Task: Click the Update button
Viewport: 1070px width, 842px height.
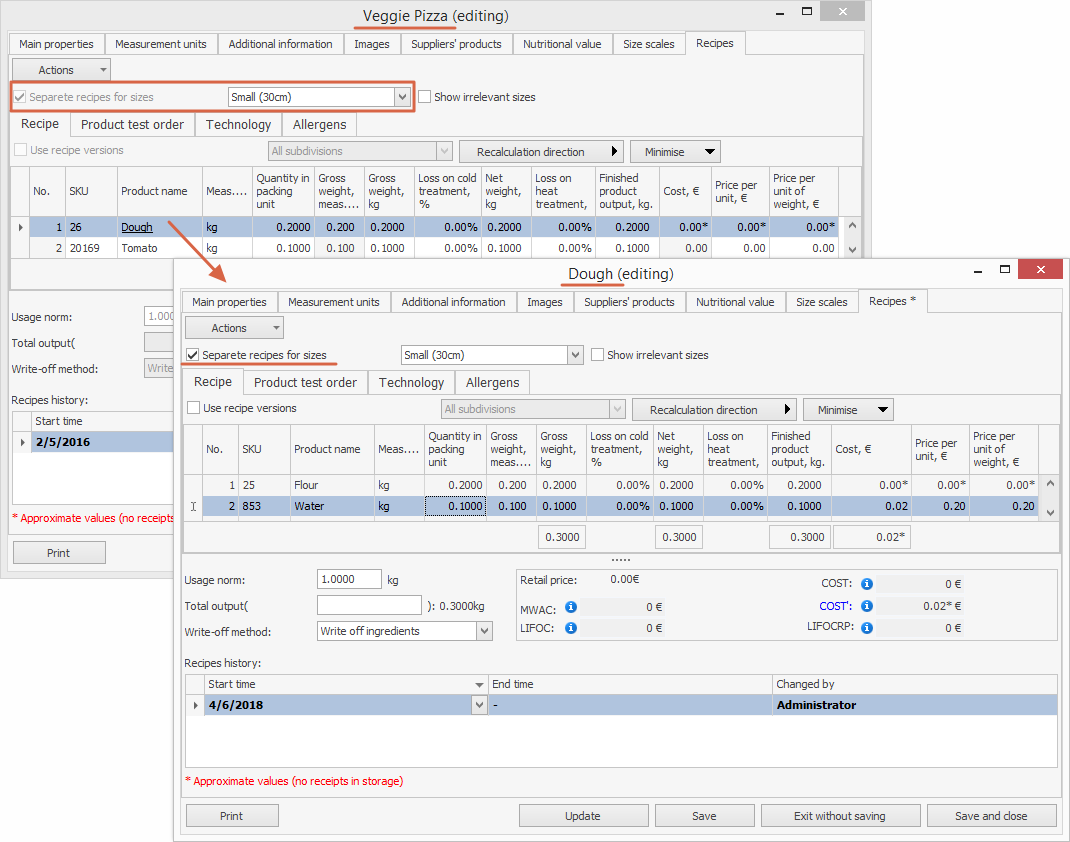Action: 582,816
